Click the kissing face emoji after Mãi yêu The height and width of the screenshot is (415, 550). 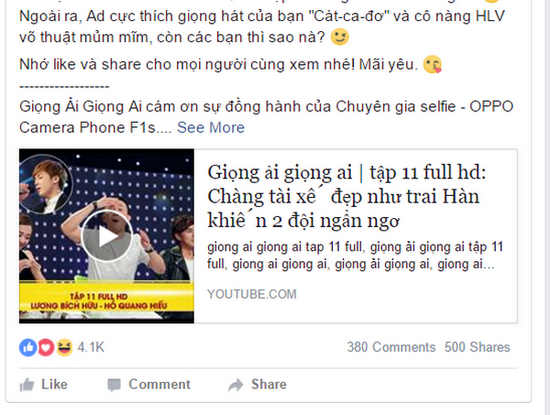(432, 64)
